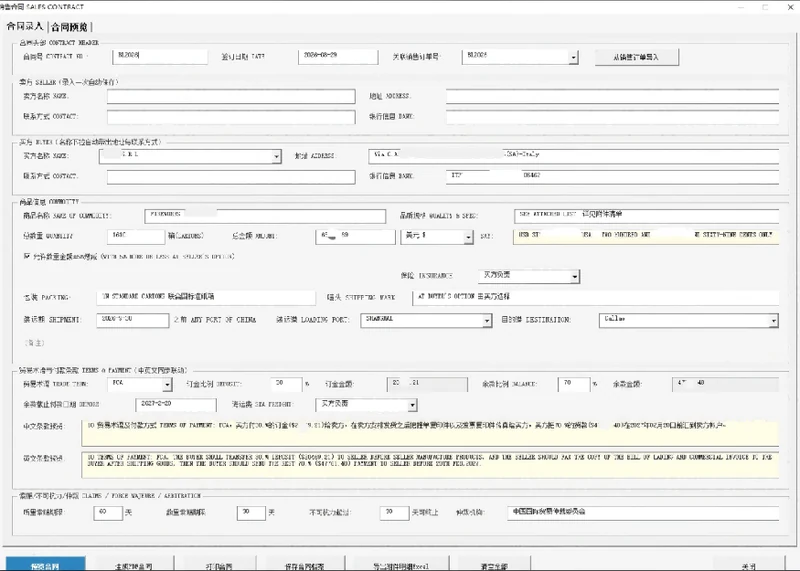Open the DESTINATION port dropdown
The image size is (800, 571).
pyautogui.click(x=773, y=320)
